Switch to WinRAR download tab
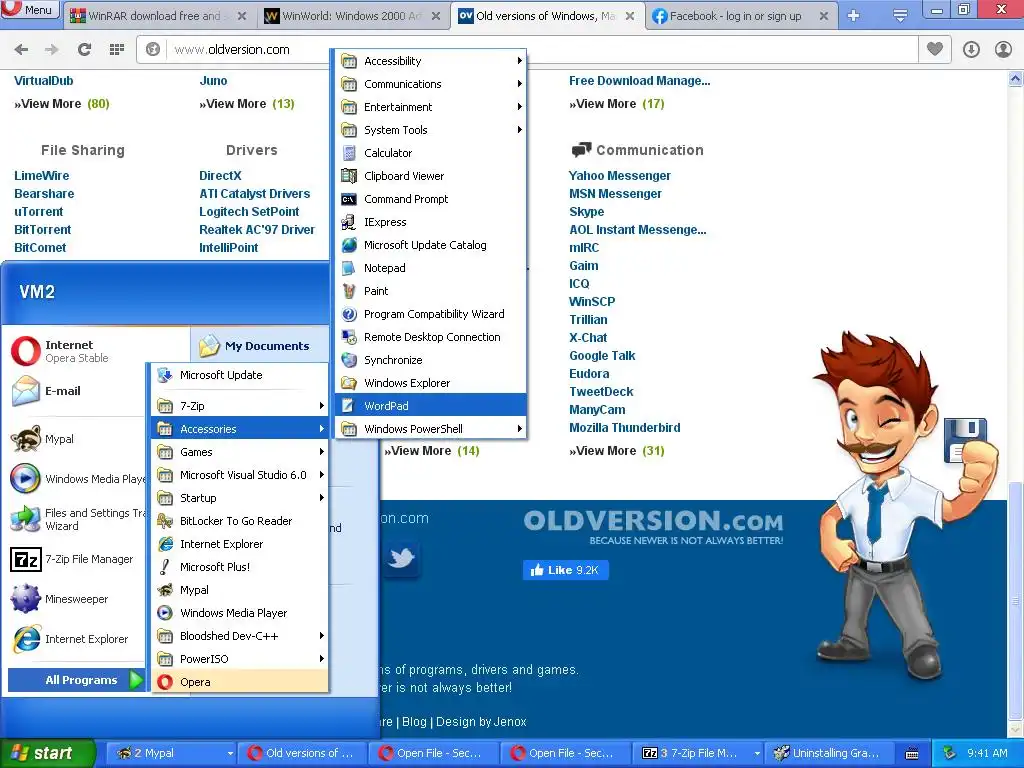Image resolution: width=1024 pixels, height=768 pixels. [x=159, y=16]
